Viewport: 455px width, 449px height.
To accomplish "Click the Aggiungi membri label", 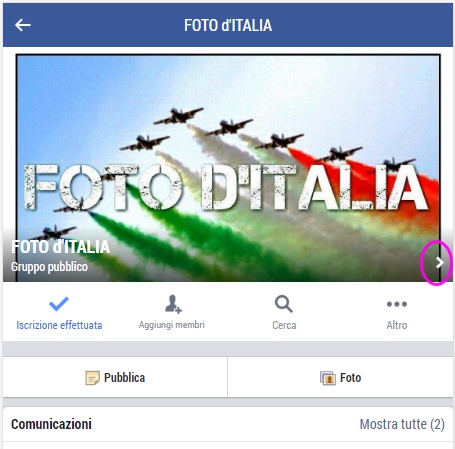I will [x=172, y=325].
